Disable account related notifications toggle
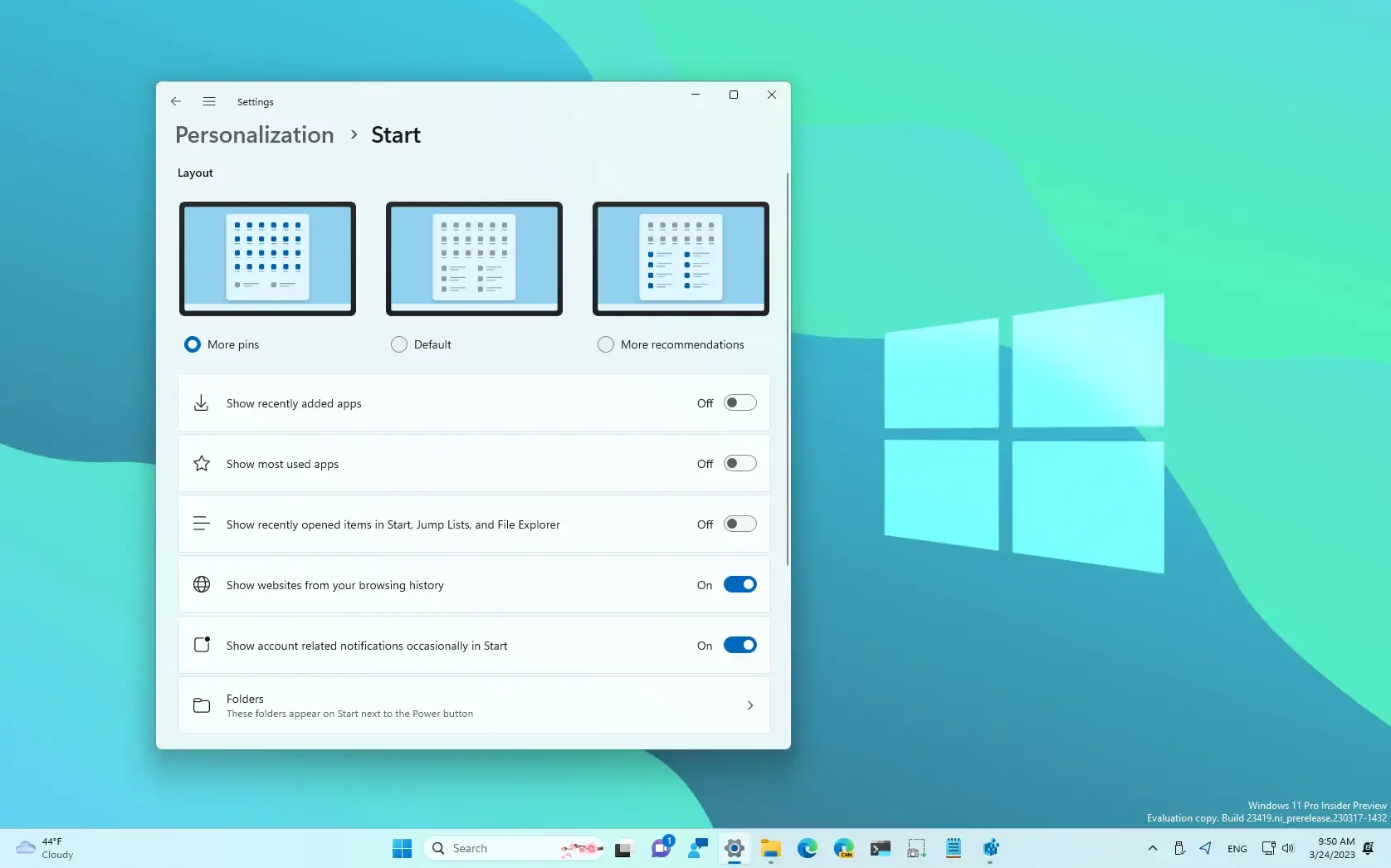Screen dimensions: 1391x868 (x=740, y=645)
